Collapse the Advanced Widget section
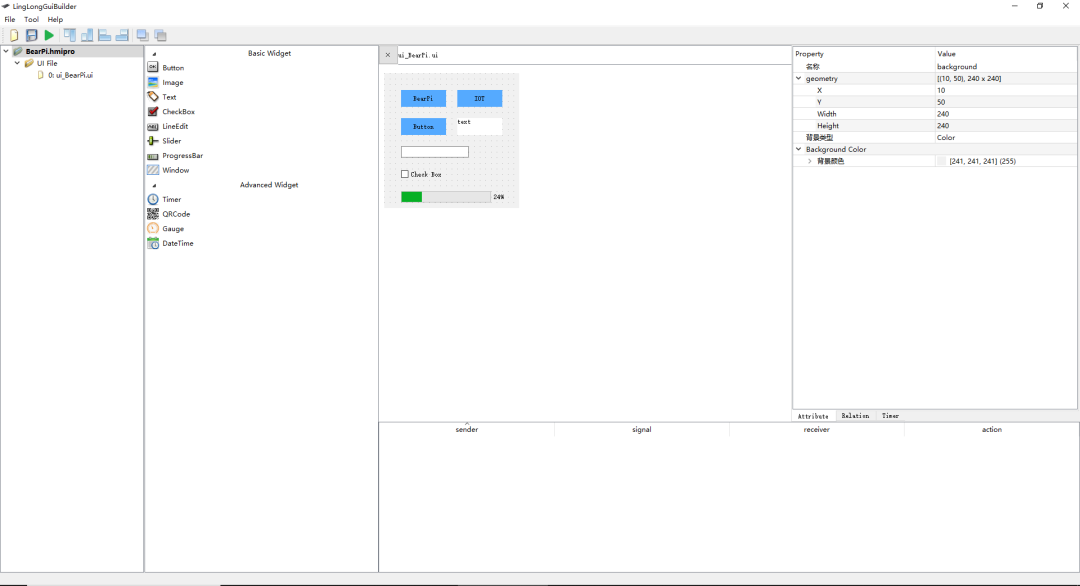The height and width of the screenshot is (586, 1080). tap(154, 185)
